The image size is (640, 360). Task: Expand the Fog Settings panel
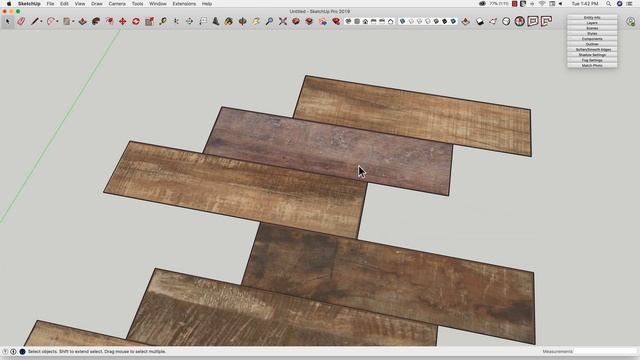pos(592,60)
